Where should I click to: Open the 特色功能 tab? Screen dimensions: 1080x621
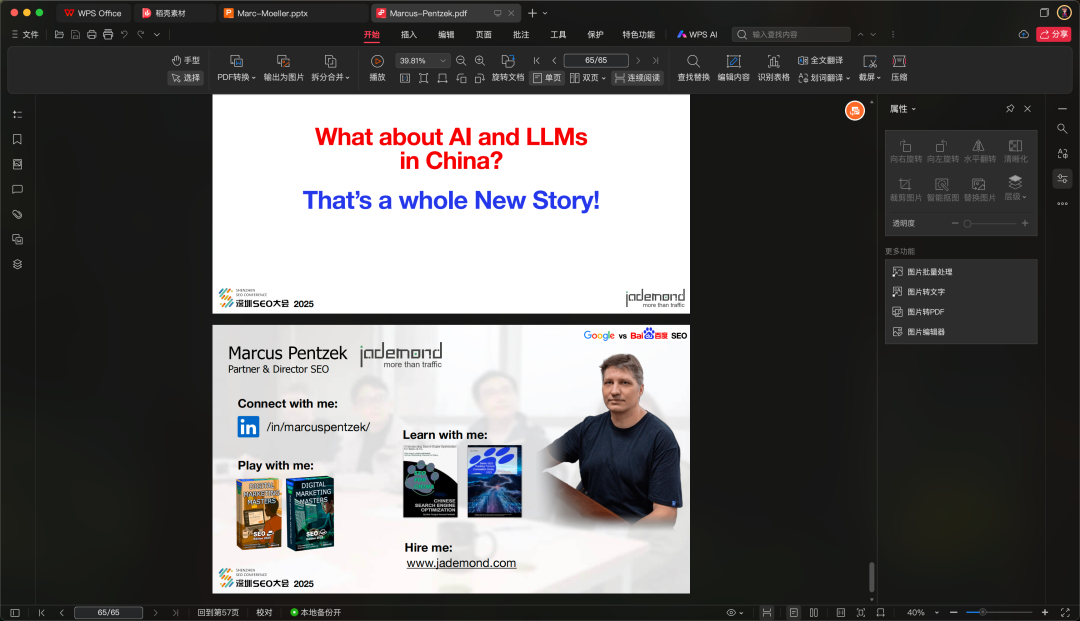(638, 34)
